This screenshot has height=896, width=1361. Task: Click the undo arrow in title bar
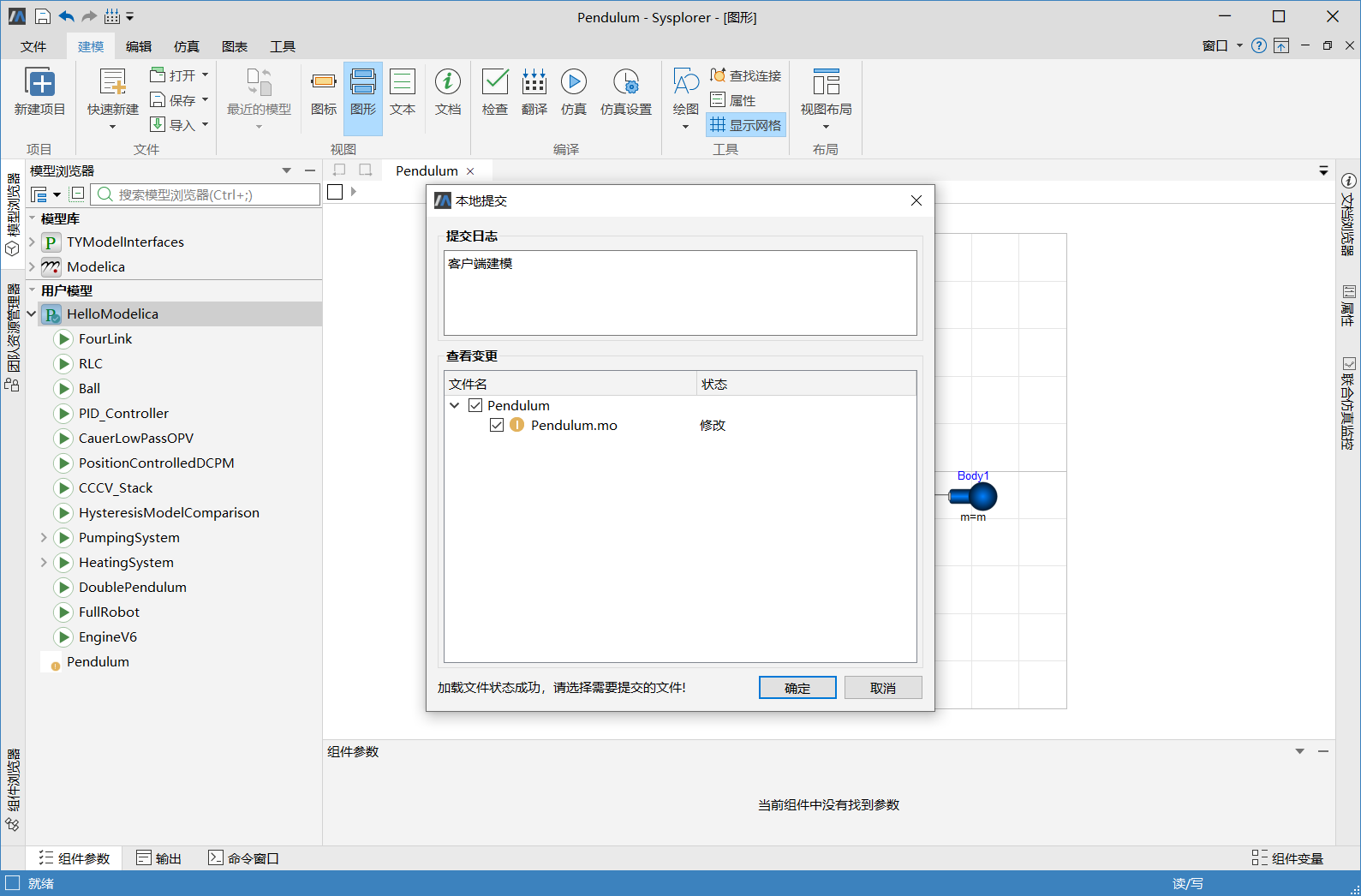click(66, 16)
